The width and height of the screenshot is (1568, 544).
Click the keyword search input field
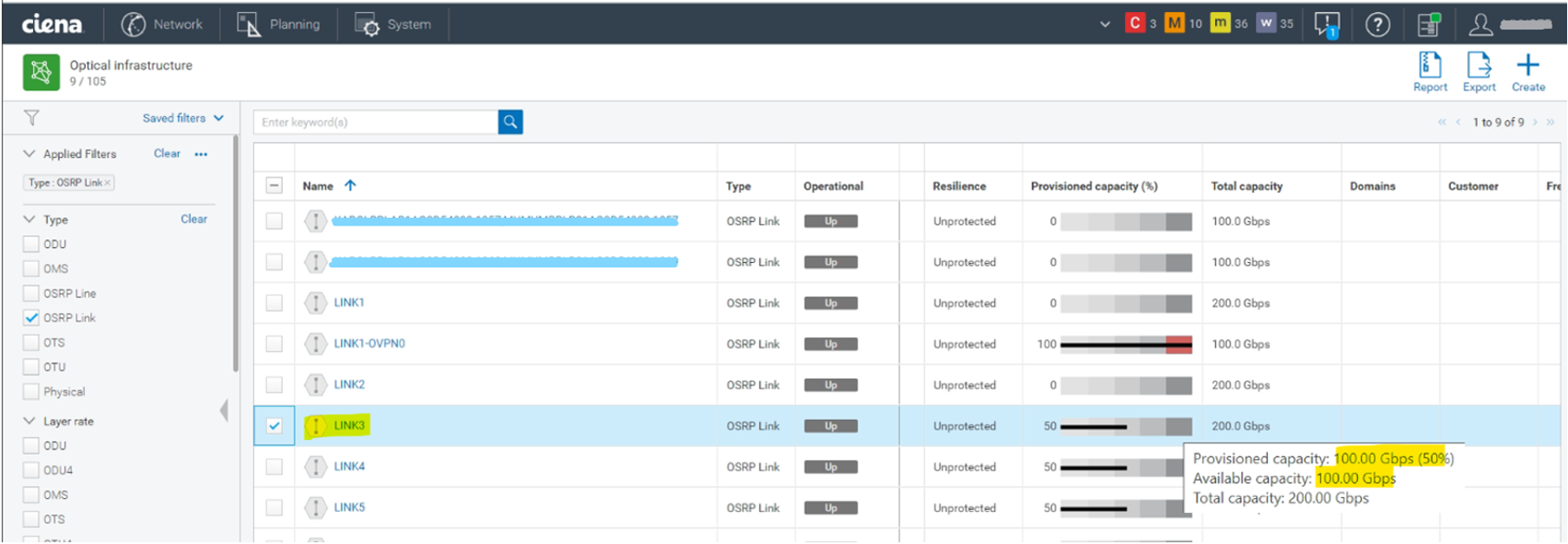[x=376, y=122]
